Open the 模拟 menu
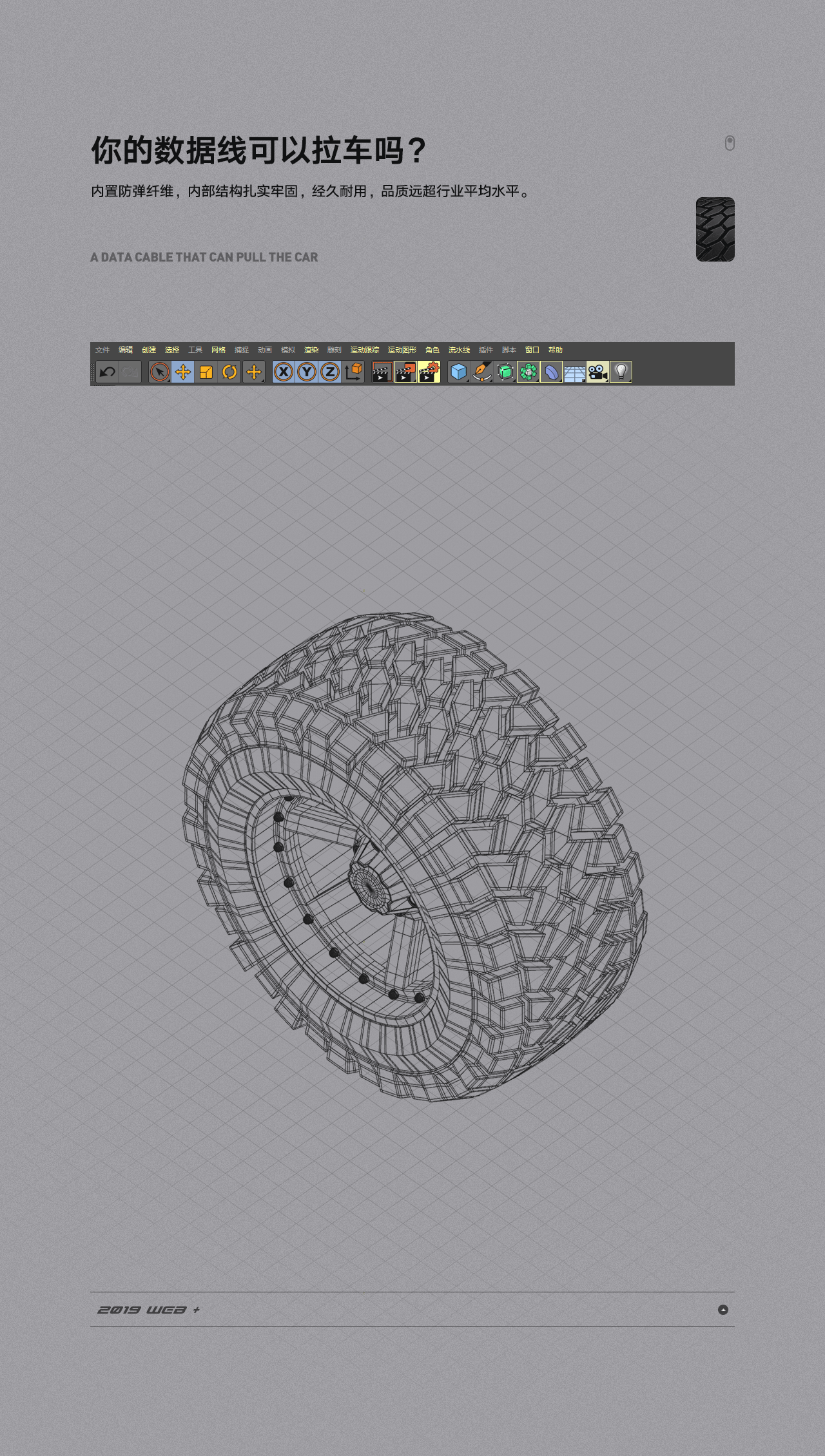825x1456 pixels. coord(288,350)
